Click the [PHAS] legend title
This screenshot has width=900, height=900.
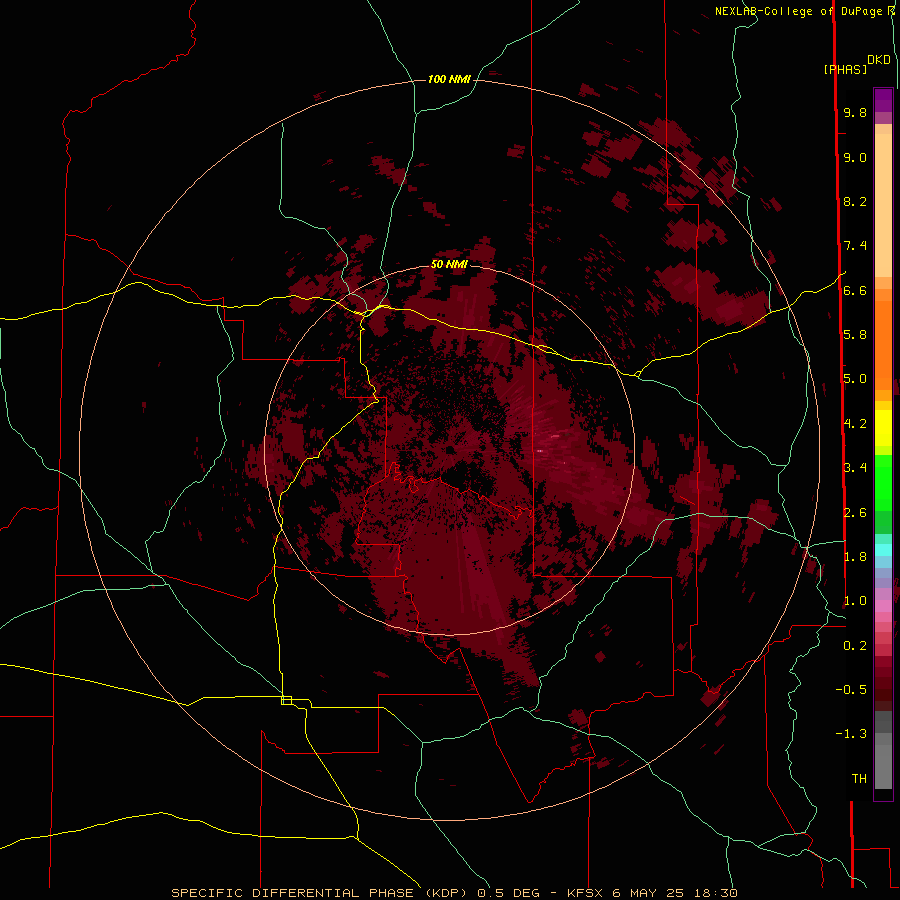(x=845, y=70)
